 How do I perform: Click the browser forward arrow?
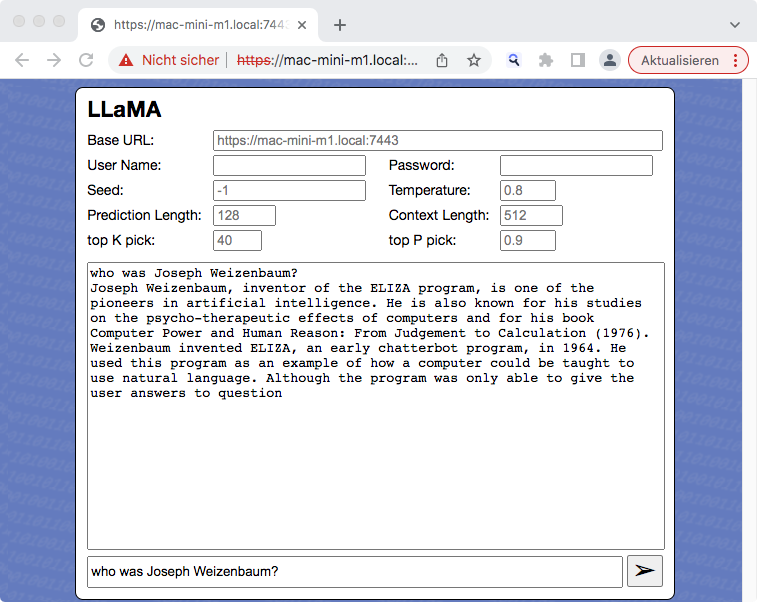point(54,60)
